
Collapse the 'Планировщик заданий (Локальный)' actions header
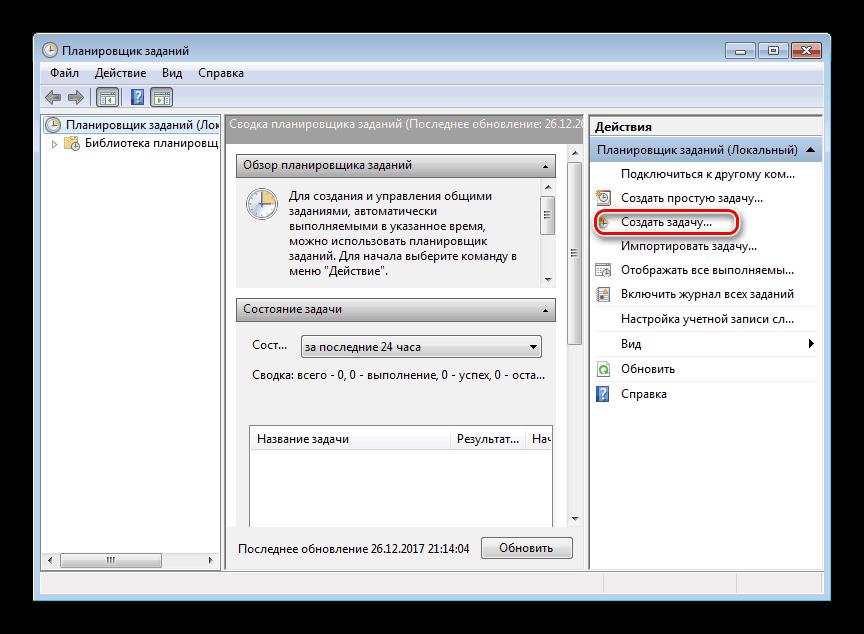[x=811, y=150]
